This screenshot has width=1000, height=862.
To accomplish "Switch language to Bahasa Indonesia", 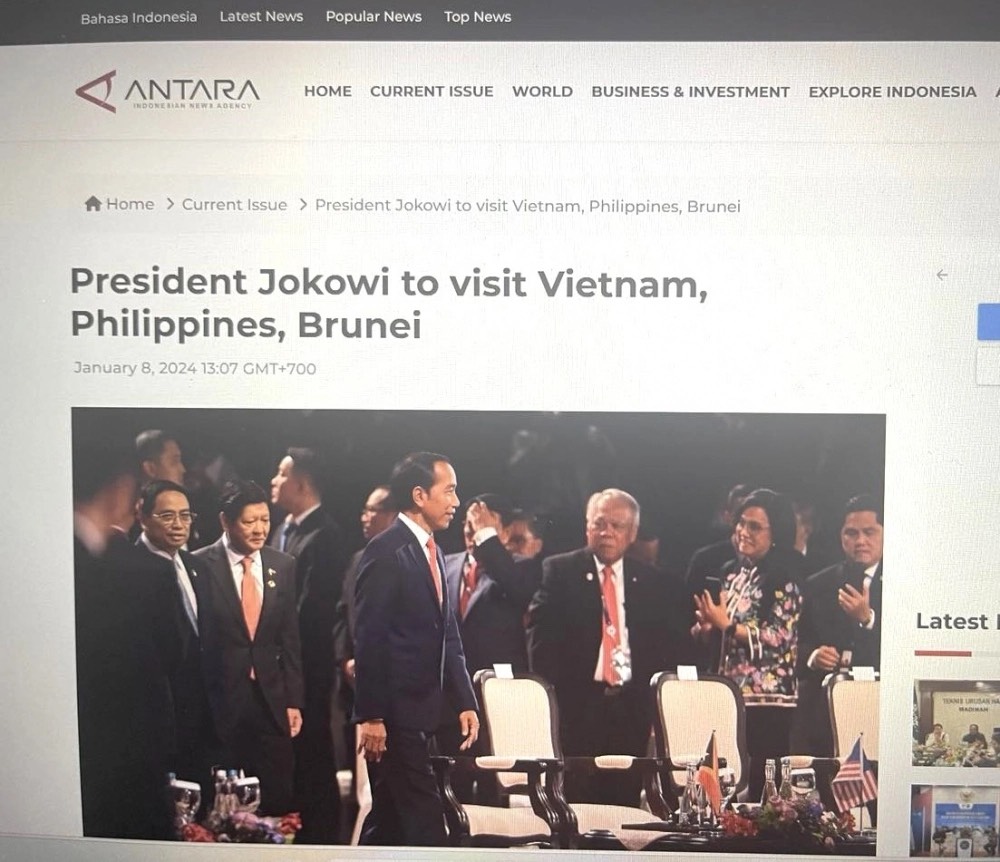I will [138, 18].
